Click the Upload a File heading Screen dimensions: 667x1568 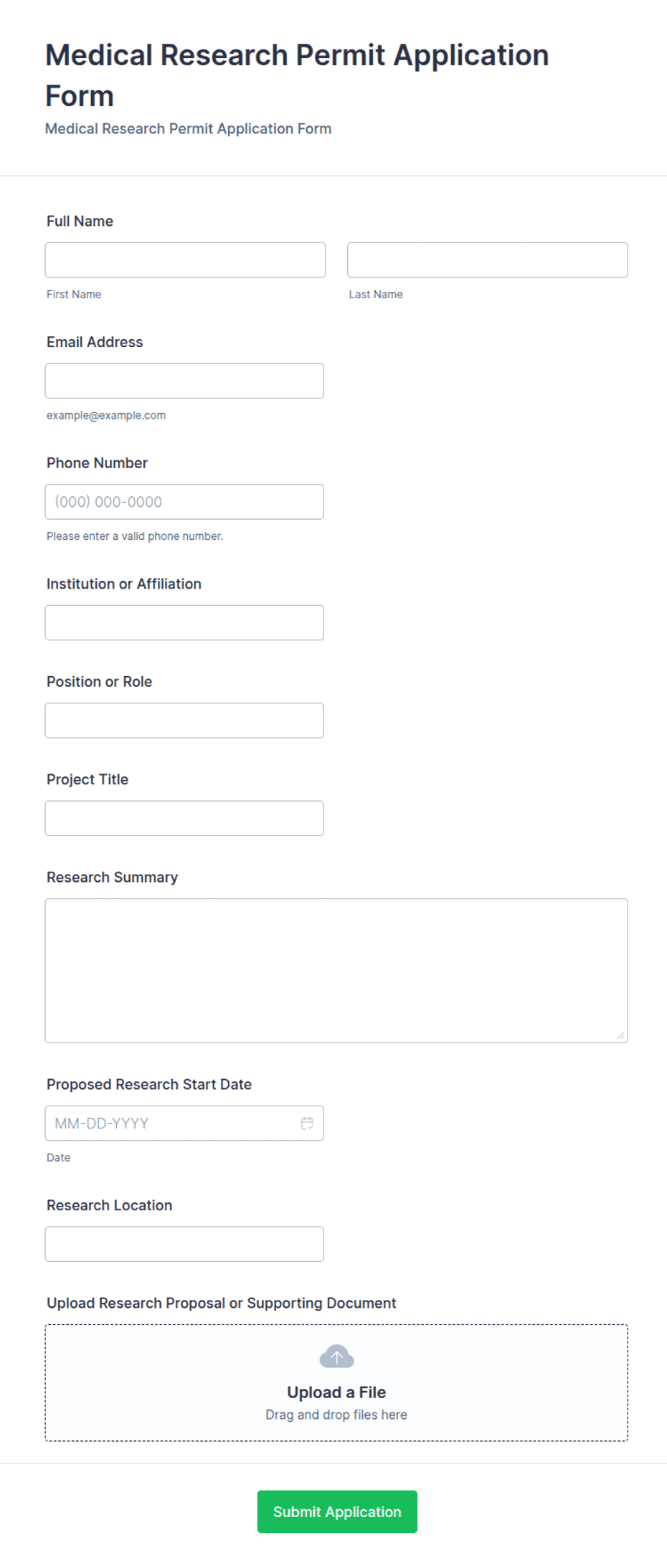click(x=336, y=1392)
